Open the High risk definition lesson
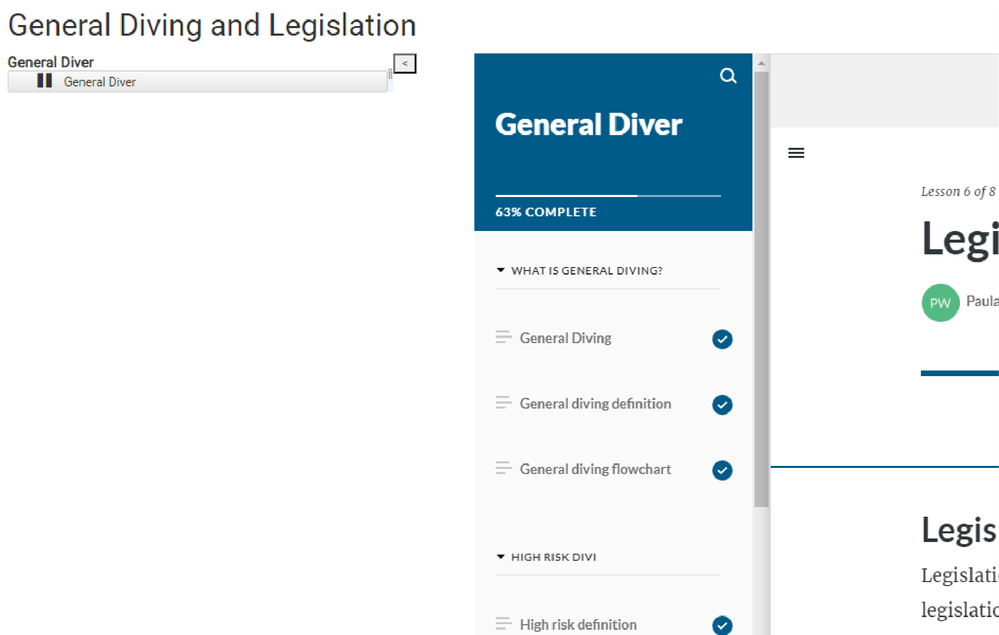 tap(578, 625)
